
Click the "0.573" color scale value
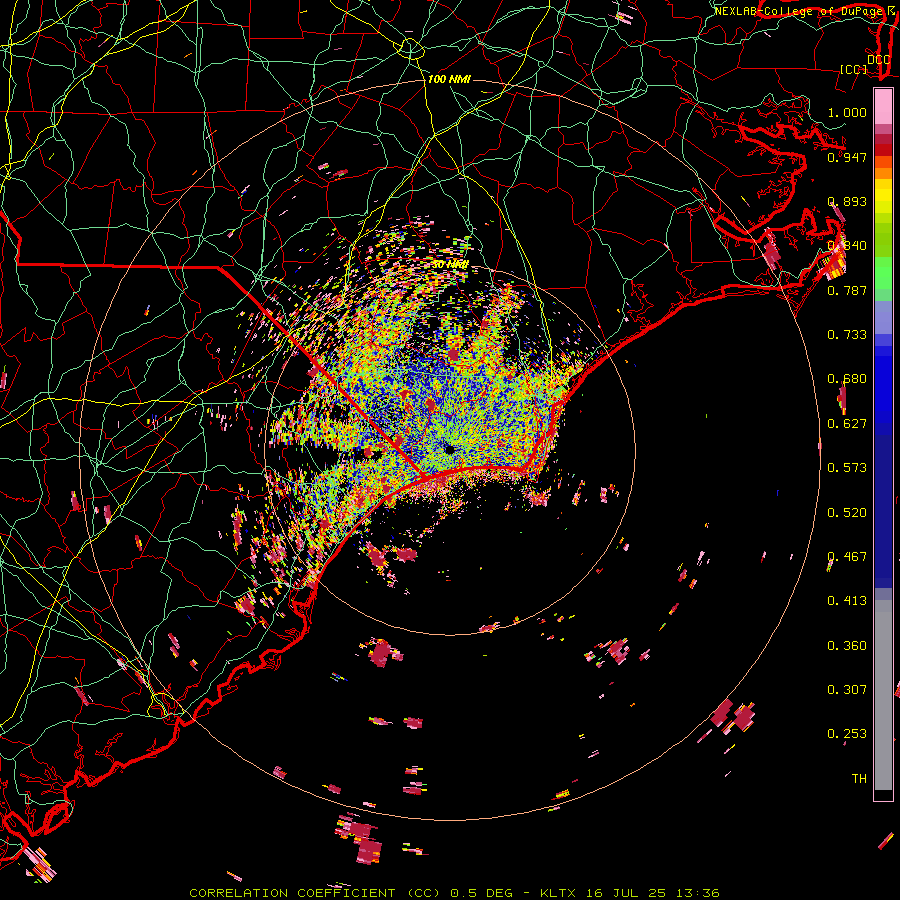pos(847,468)
